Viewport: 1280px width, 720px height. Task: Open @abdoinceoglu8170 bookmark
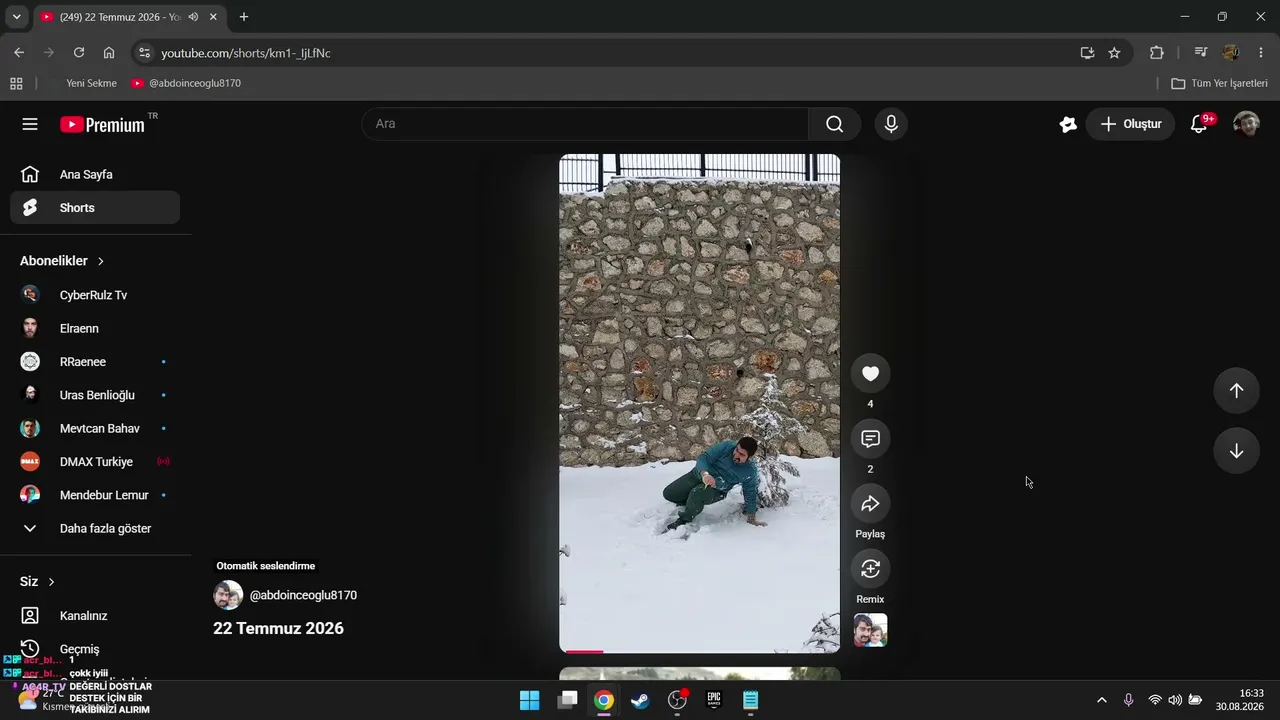186,83
